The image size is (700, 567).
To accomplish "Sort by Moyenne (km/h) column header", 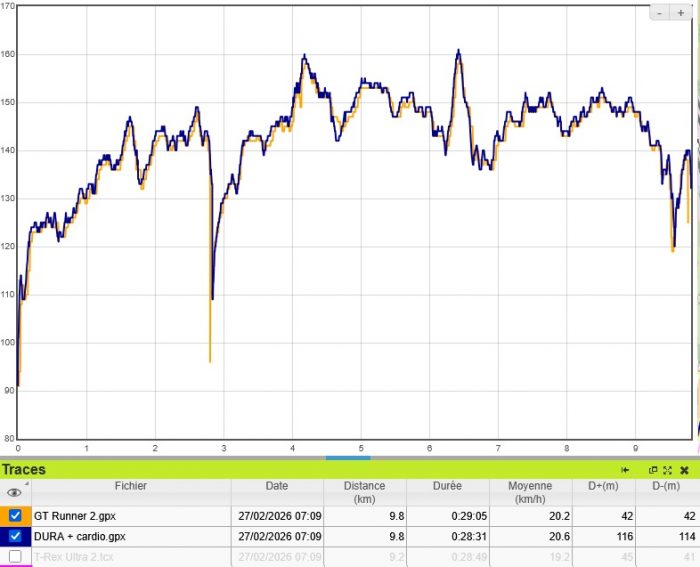I will click(530, 492).
